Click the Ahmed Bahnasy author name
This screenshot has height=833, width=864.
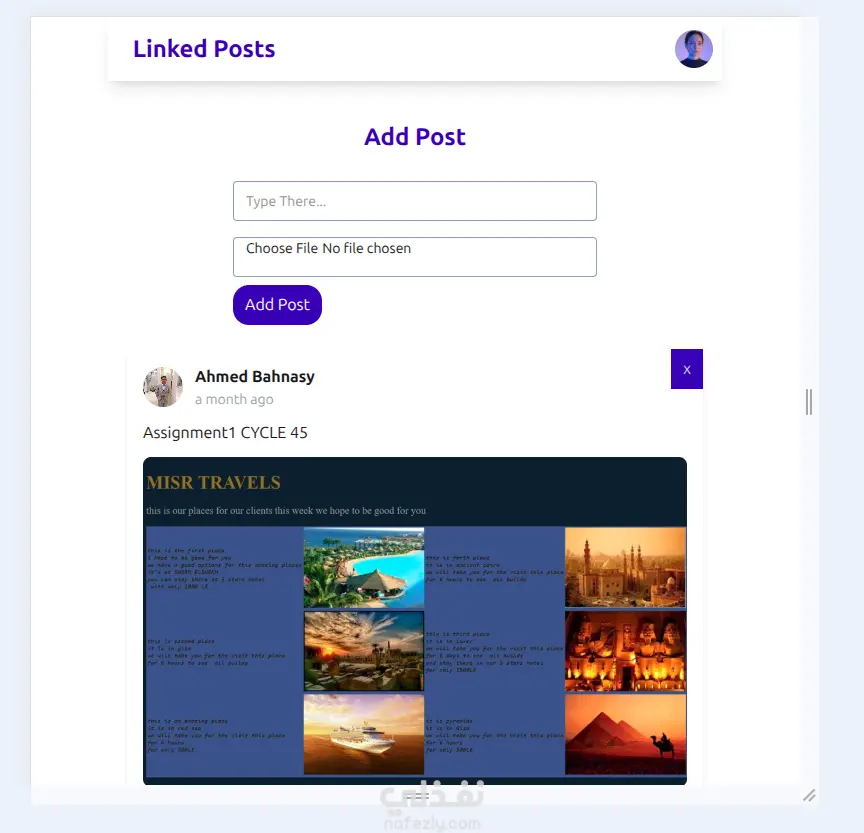(255, 376)
